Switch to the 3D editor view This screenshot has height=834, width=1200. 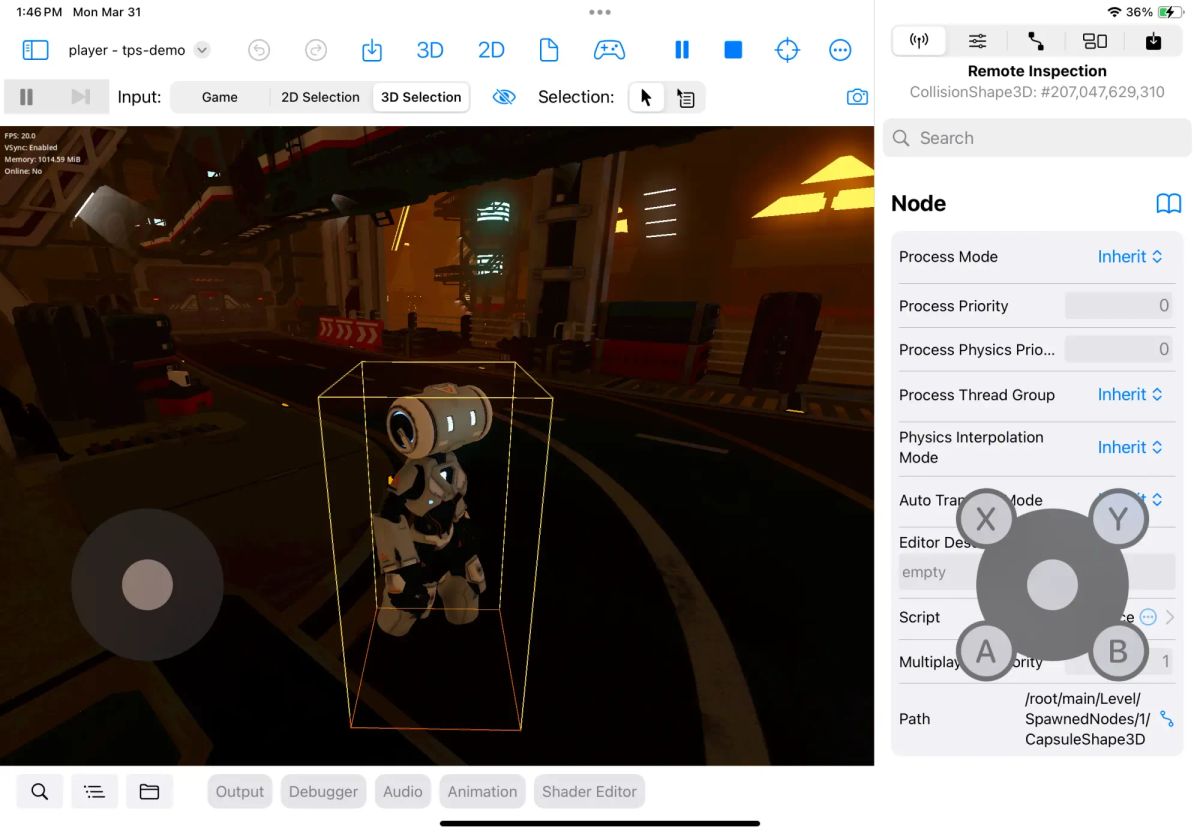(x=430, y=49)
